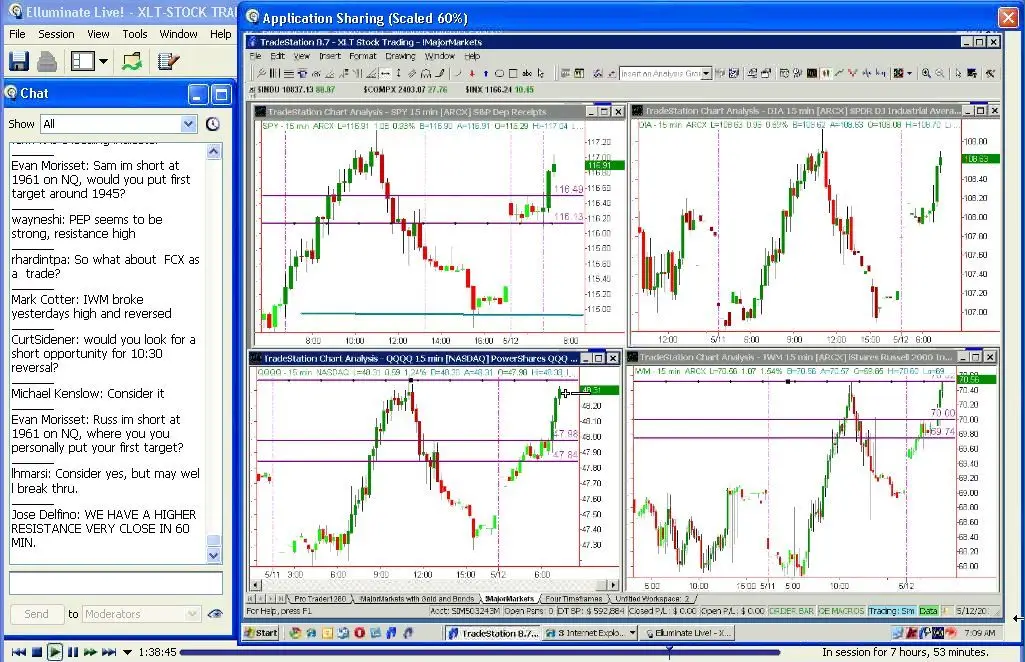Click the chat scrollbar thumb
The height and width of the screenshot is (662, 1025).
tap(214, 540)
